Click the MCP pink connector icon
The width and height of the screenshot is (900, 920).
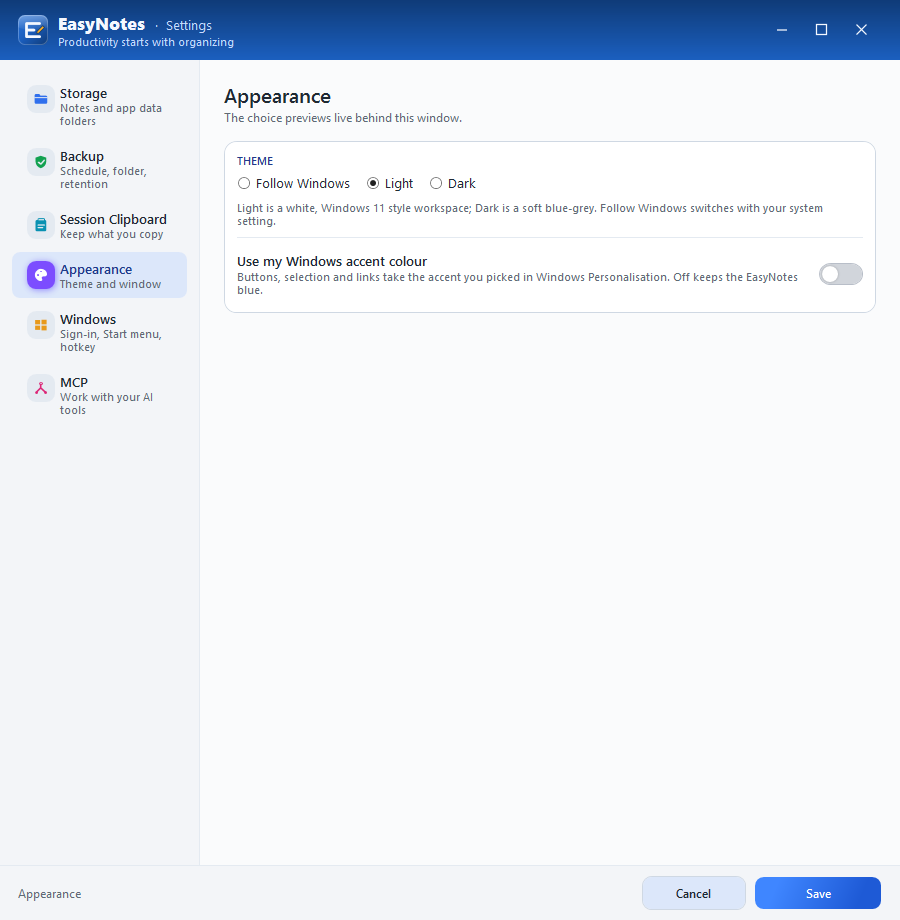tap(40, 388)
